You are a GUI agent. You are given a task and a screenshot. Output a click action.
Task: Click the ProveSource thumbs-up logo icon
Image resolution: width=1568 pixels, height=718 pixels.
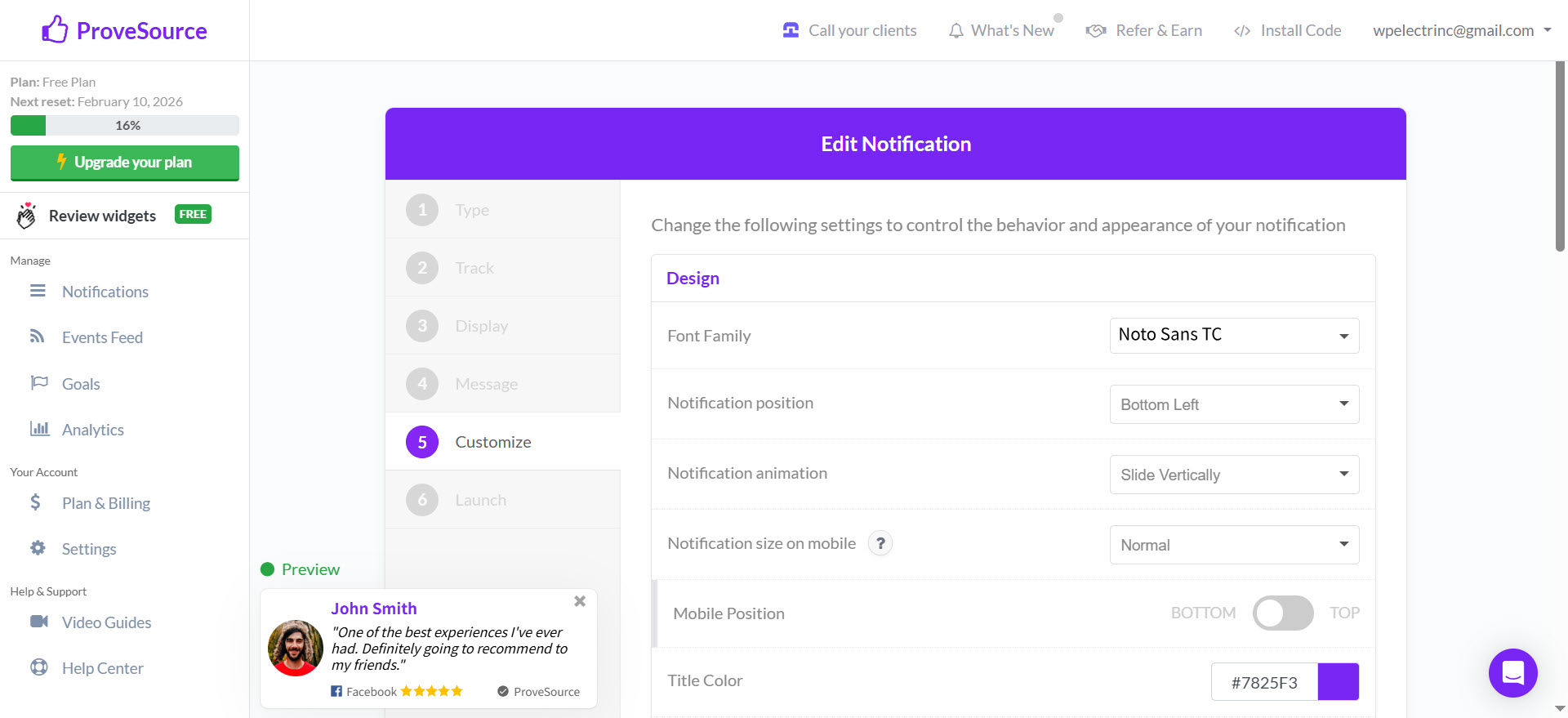coord(55,30)
